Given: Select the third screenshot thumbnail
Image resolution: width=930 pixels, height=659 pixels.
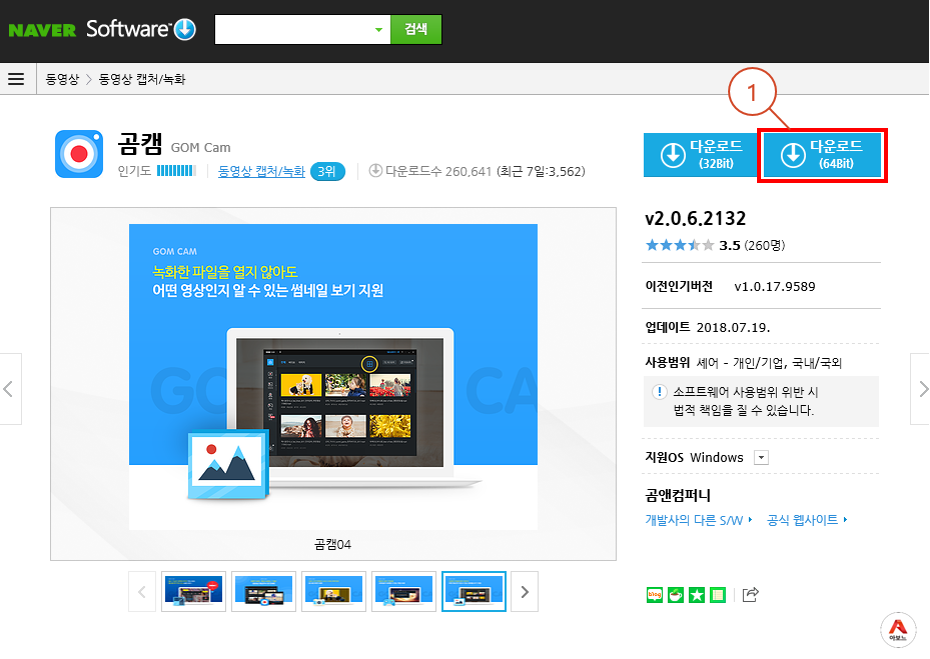Looking at the screenshot, I should pyautogui.click(x=333, y=591).
